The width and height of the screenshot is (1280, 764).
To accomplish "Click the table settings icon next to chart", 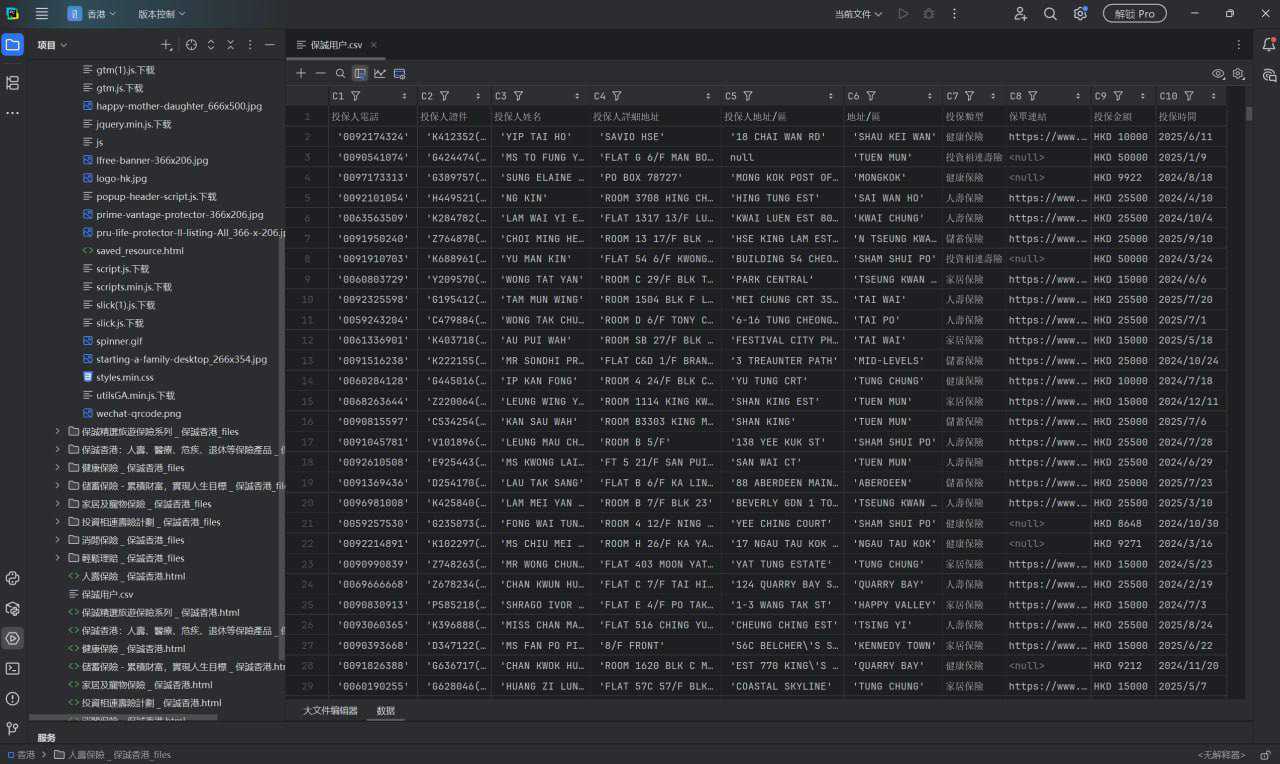I will (400, 73).
